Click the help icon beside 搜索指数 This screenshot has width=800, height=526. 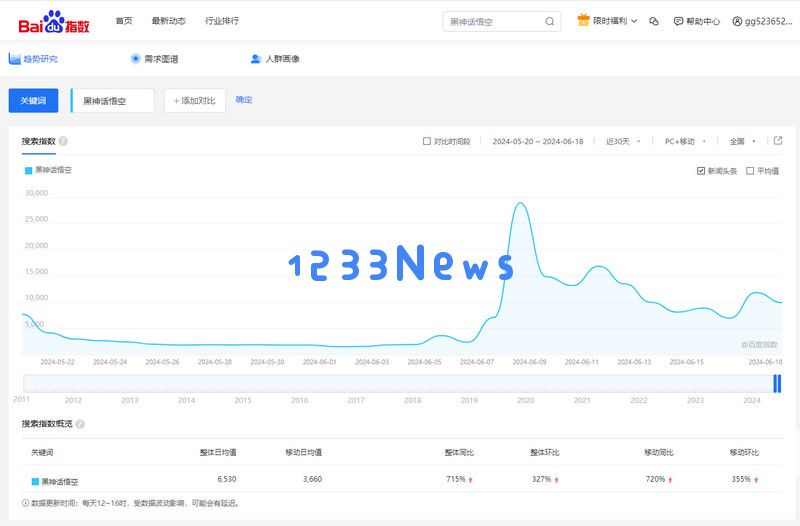(x=63, y=141)
